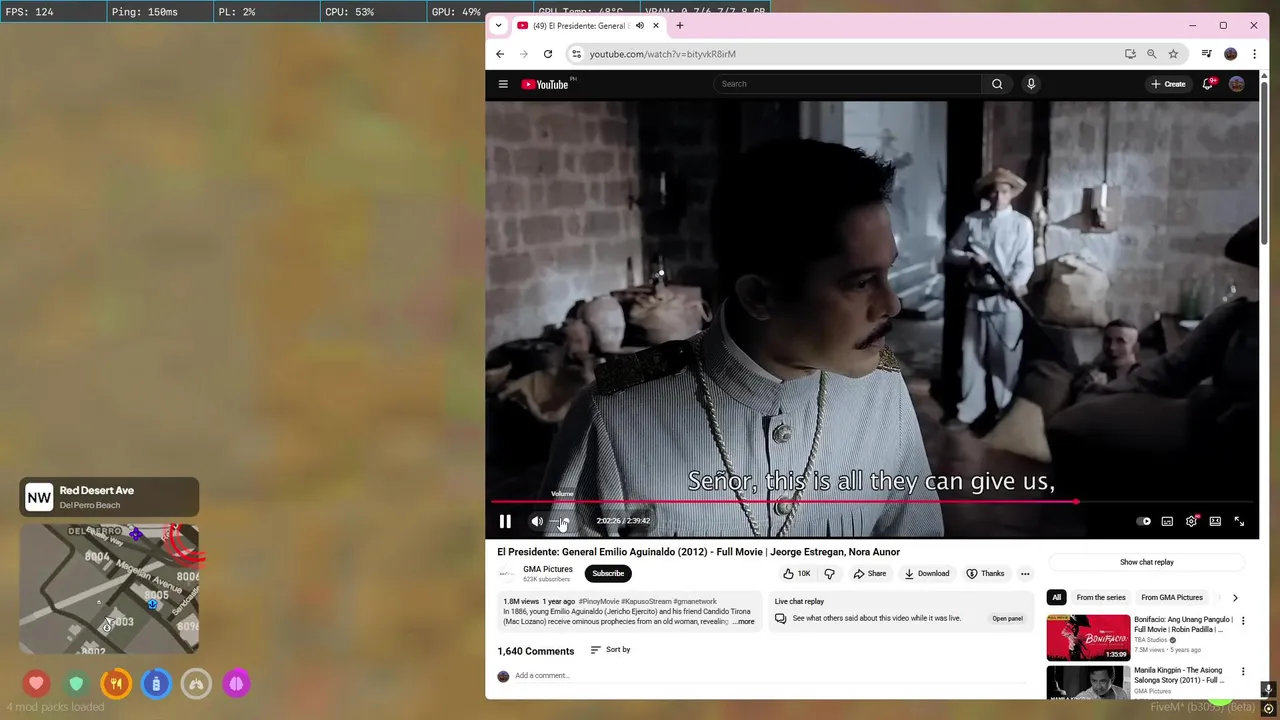Screen dimensions: 1280x720
Task: Go to YouTube home via logo
Action: click(x=545, y=84)
